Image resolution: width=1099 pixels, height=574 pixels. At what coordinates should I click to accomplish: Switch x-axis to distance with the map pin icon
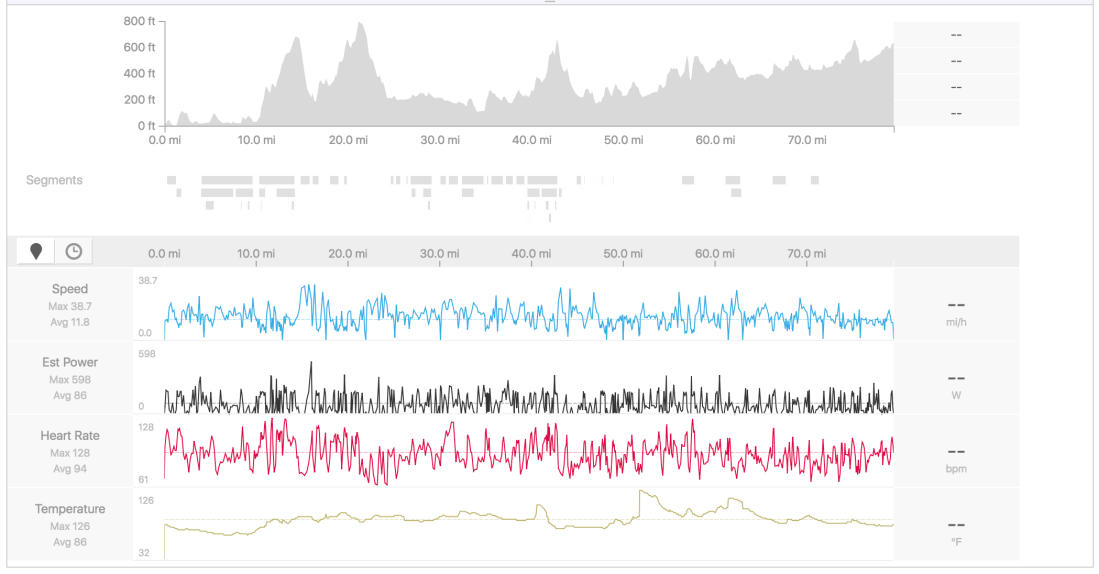(x=37, y=252)
